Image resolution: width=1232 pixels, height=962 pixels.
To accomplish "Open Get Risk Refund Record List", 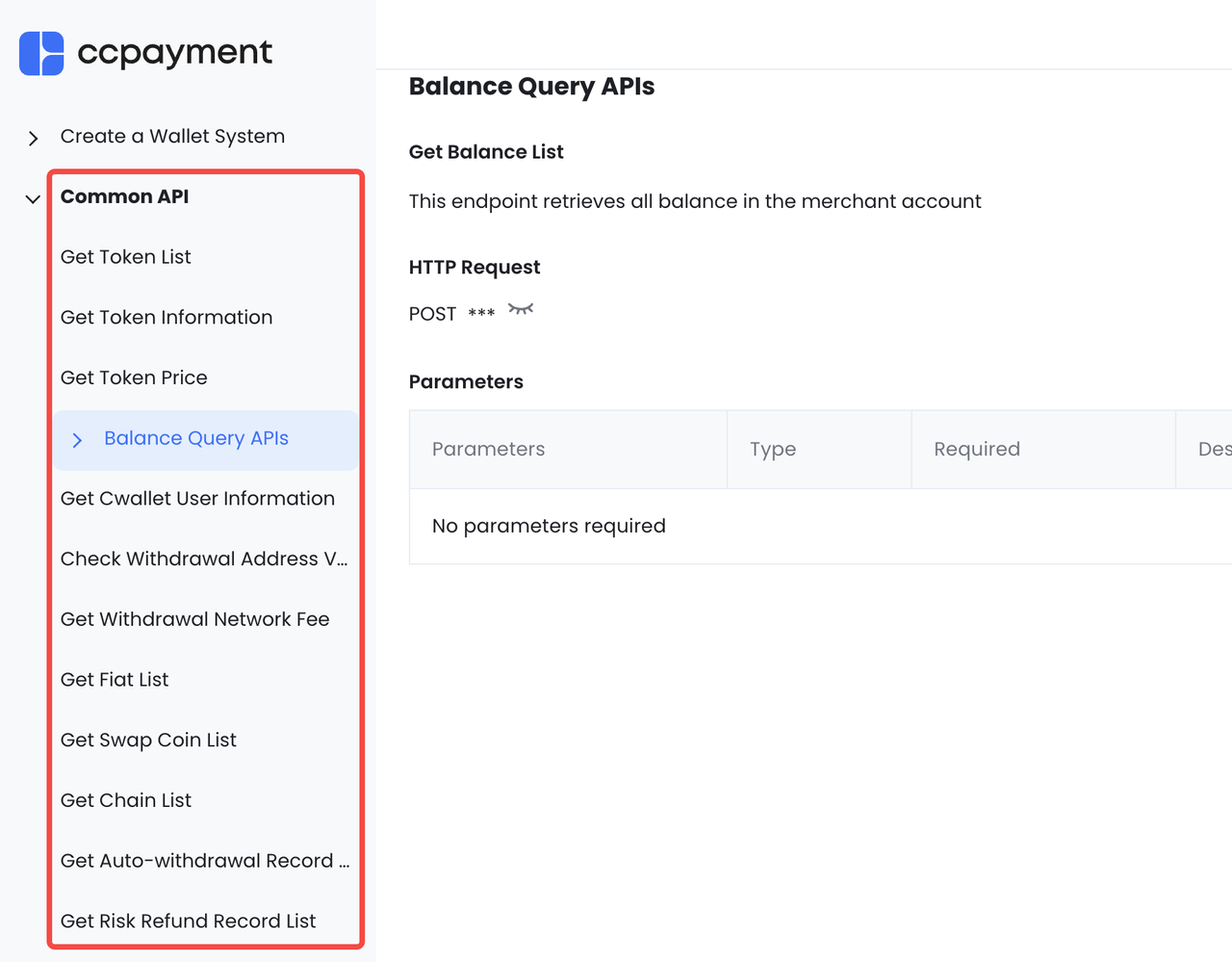I will coord(188,922).
